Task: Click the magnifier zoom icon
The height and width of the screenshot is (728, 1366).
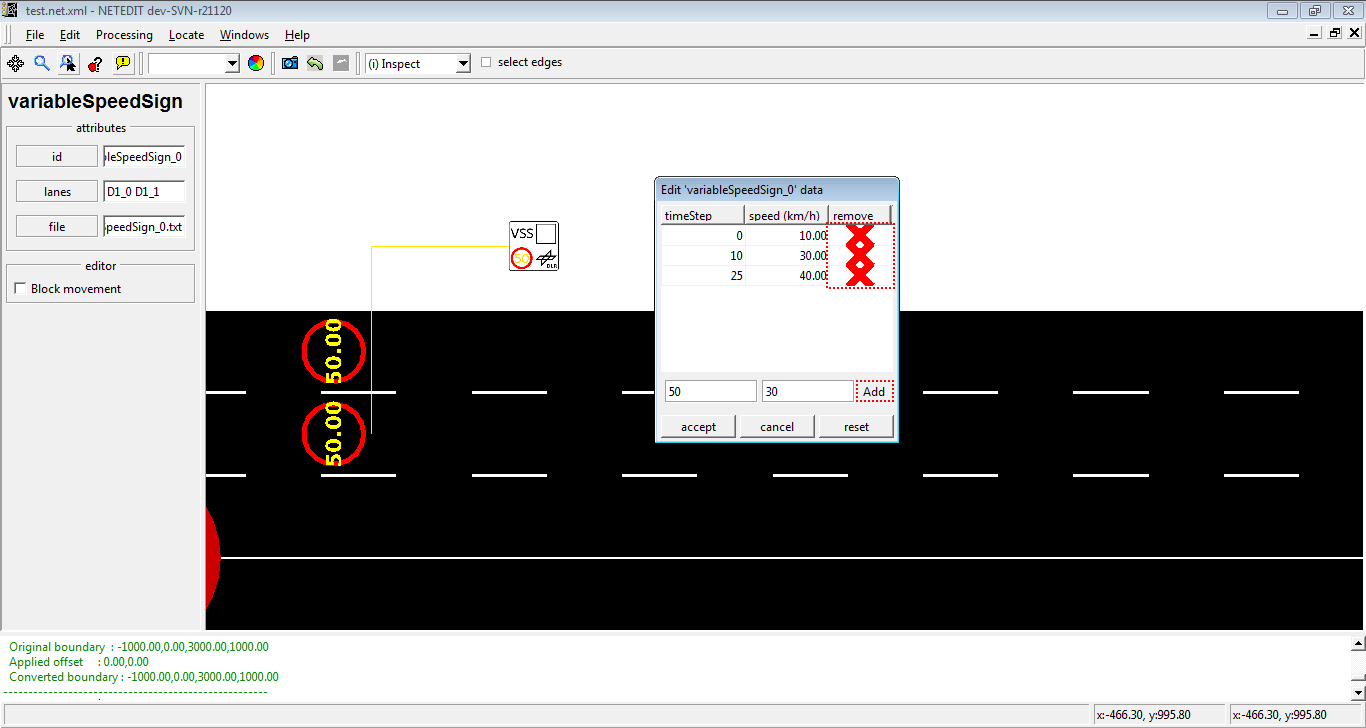Action: 41,63
